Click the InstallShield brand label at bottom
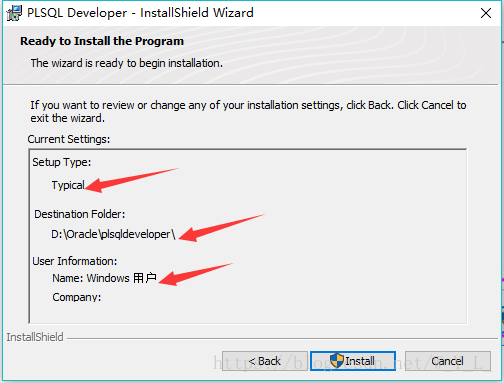The image size is (504, 383). [35, 337]
